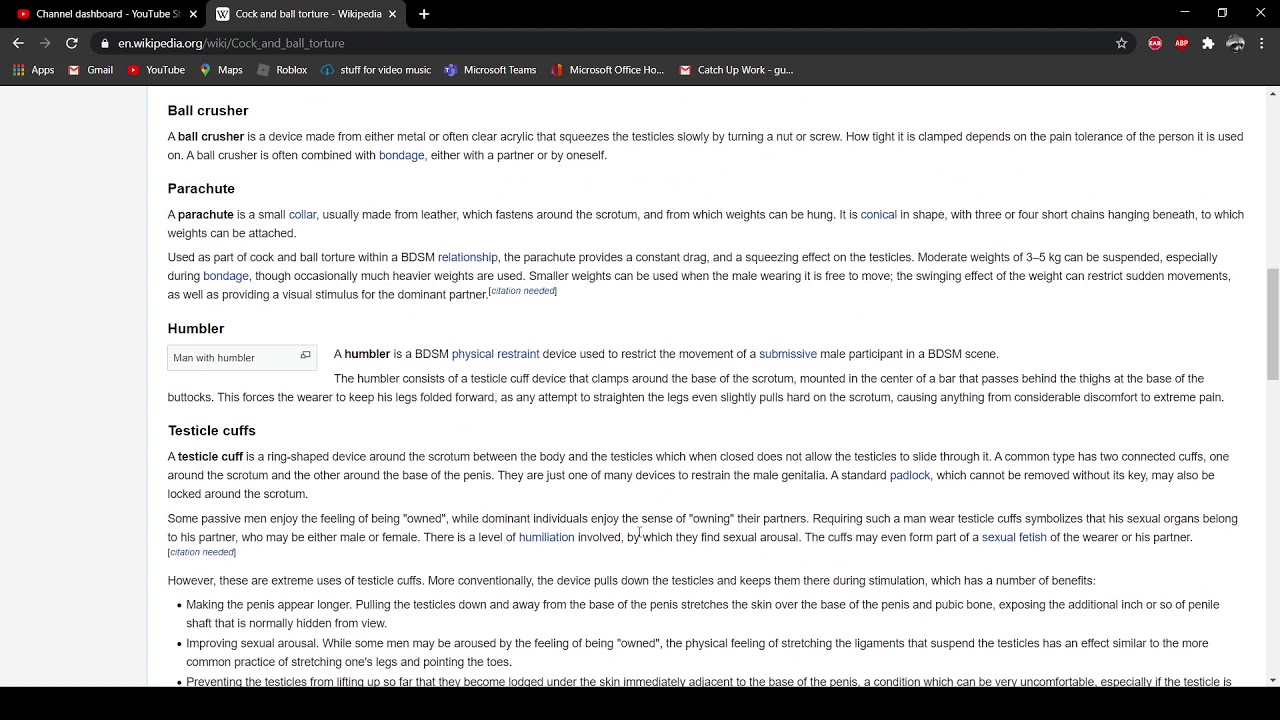The width and height of the screenshot is (1280, 720).
Task: Follow the 'bondage' link in Ball crusher section
Action: coord(401,155)
